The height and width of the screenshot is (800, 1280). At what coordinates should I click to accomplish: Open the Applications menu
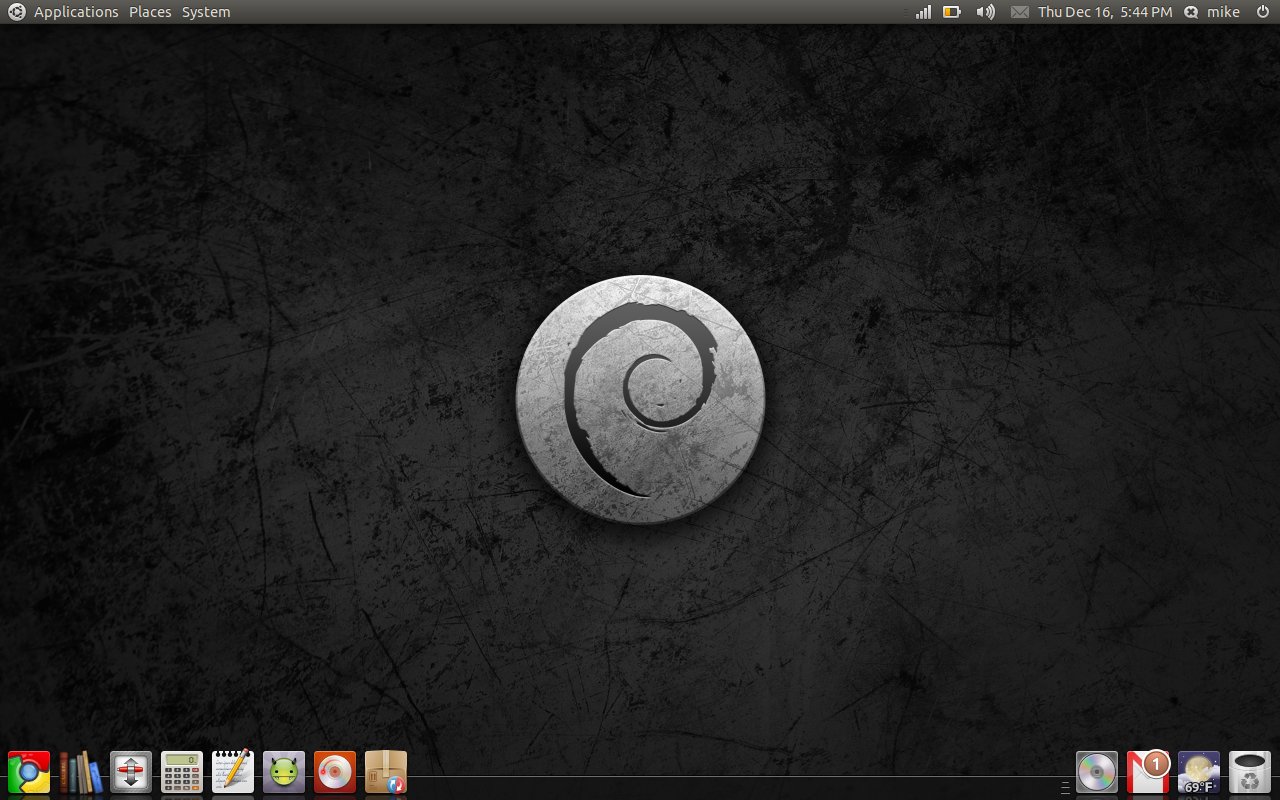coord(76,12)
